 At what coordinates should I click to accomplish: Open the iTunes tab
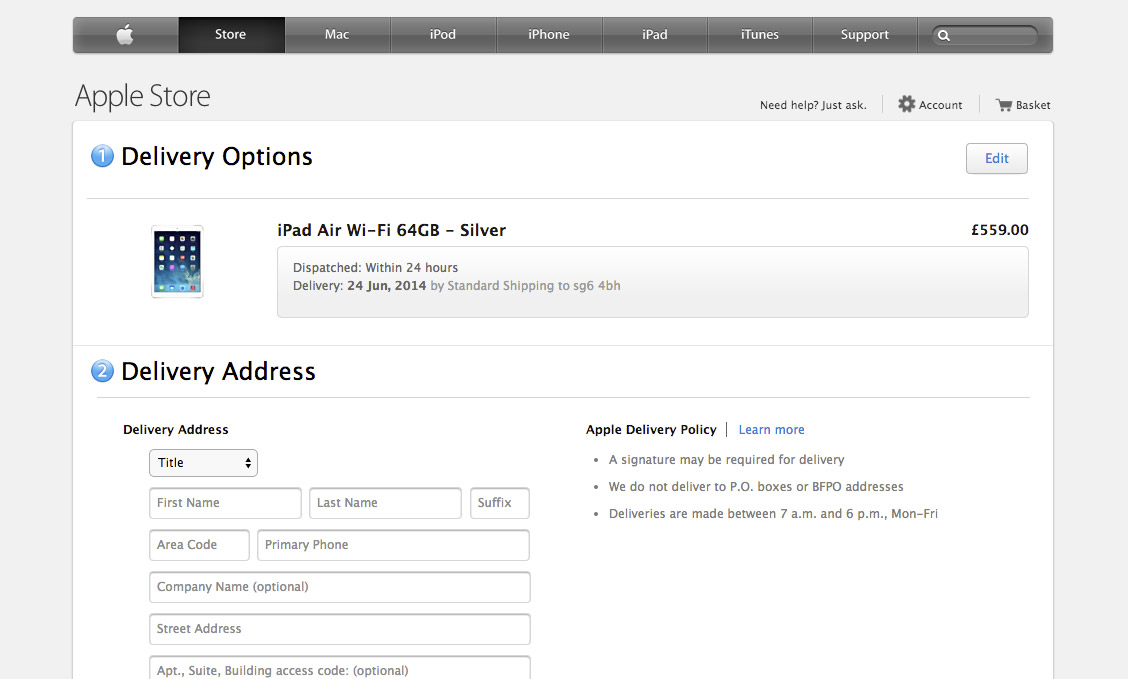760,35
